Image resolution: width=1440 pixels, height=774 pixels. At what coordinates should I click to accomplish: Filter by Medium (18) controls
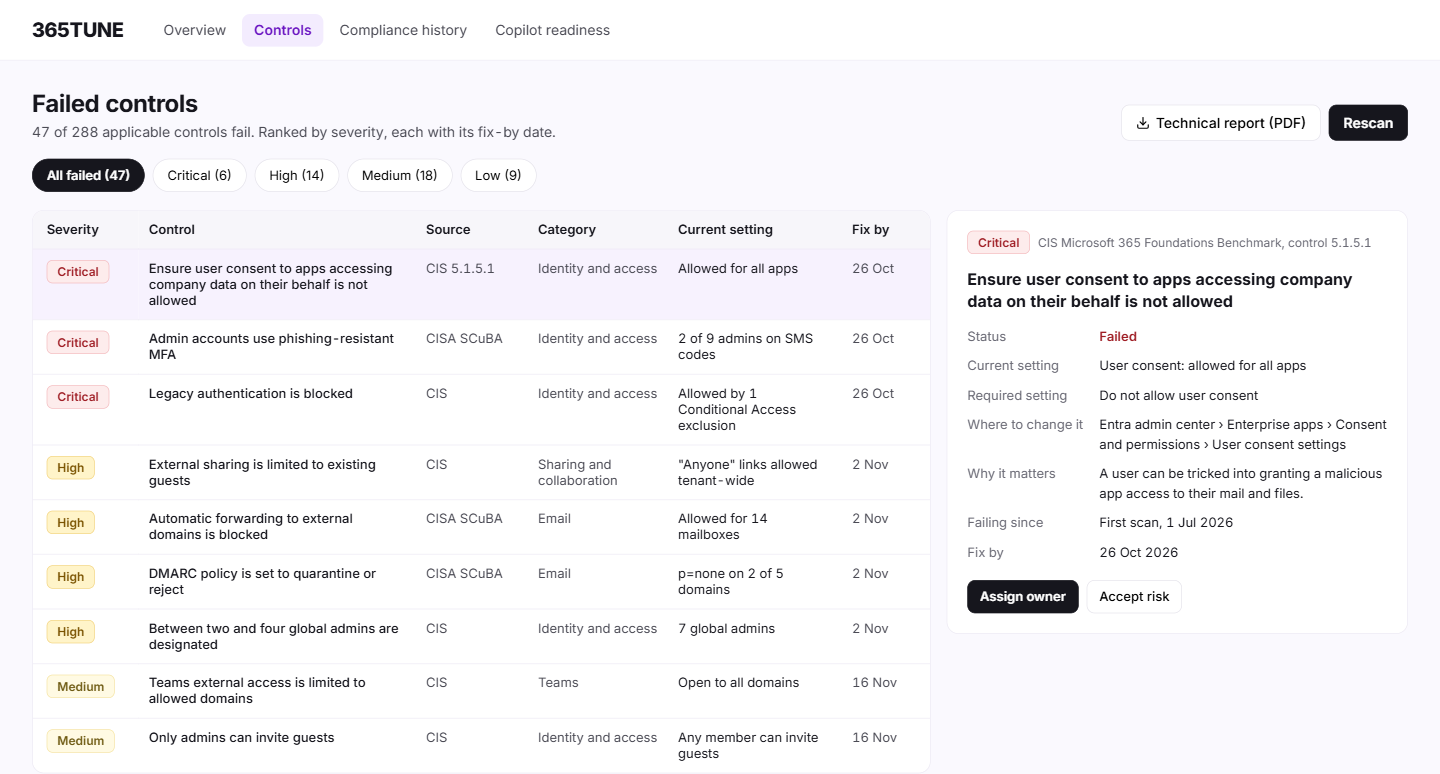(399, 175)
